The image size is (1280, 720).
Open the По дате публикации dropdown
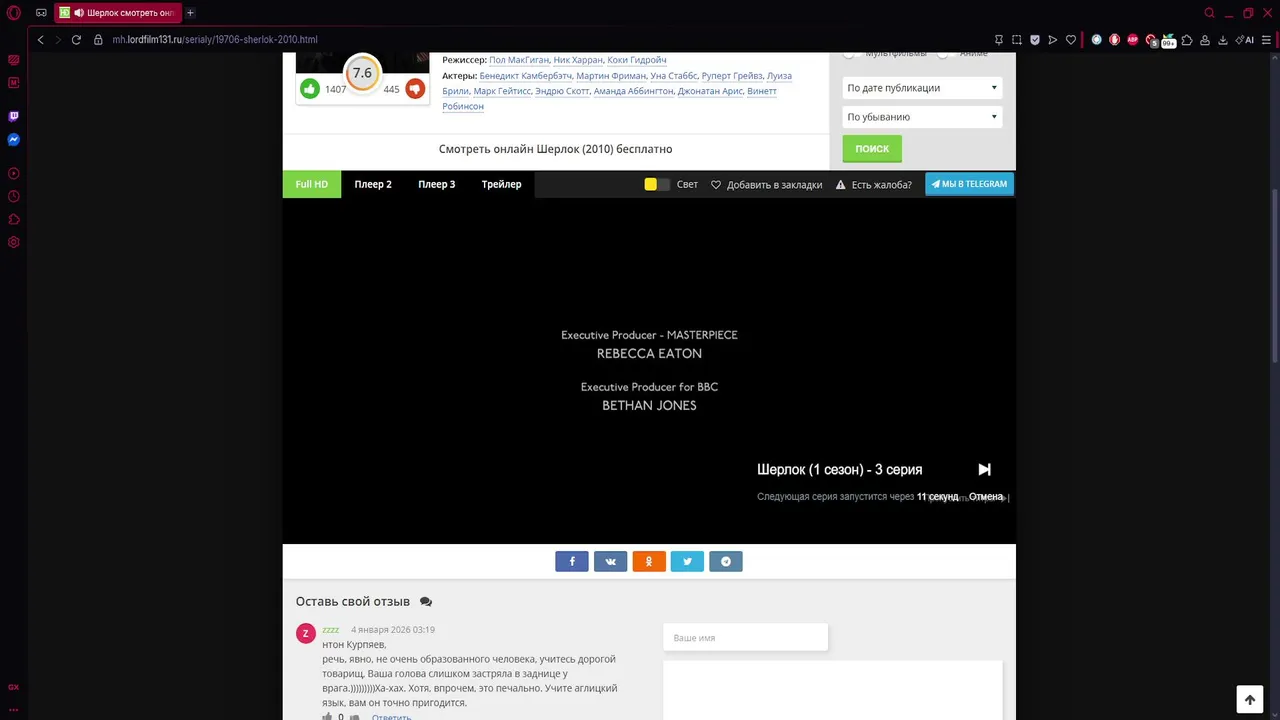click(x=922, y=88)
